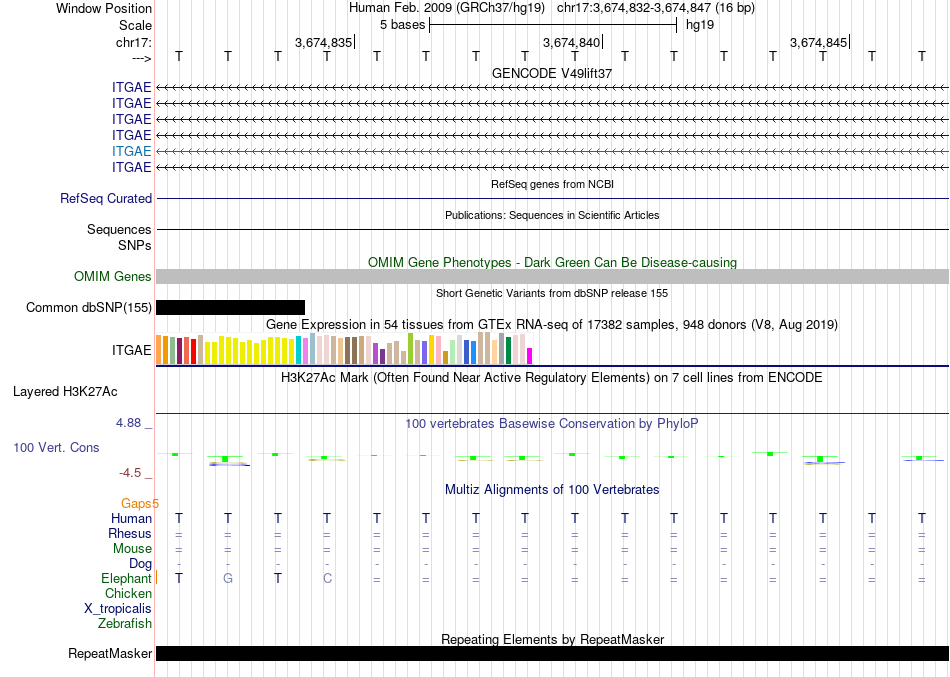Open Multiz Alignments of 100 Vertebrates title
This screenshot has width=950, height=677.
(x=552, y=490)
